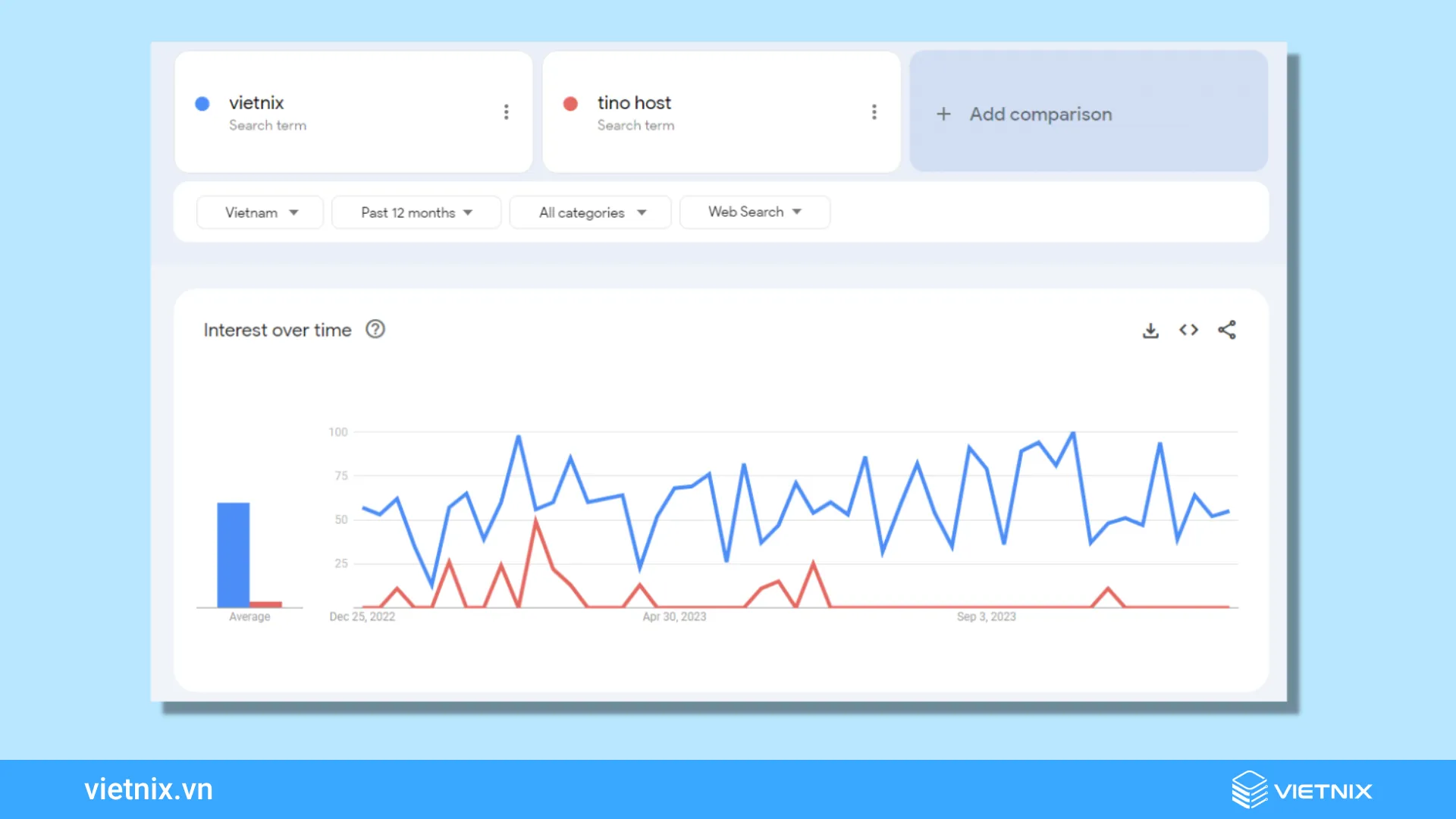Click the embed code icon
The width and height of the screenshot is (1456, 819).
pyautogui.click(x=1189, y=330)
